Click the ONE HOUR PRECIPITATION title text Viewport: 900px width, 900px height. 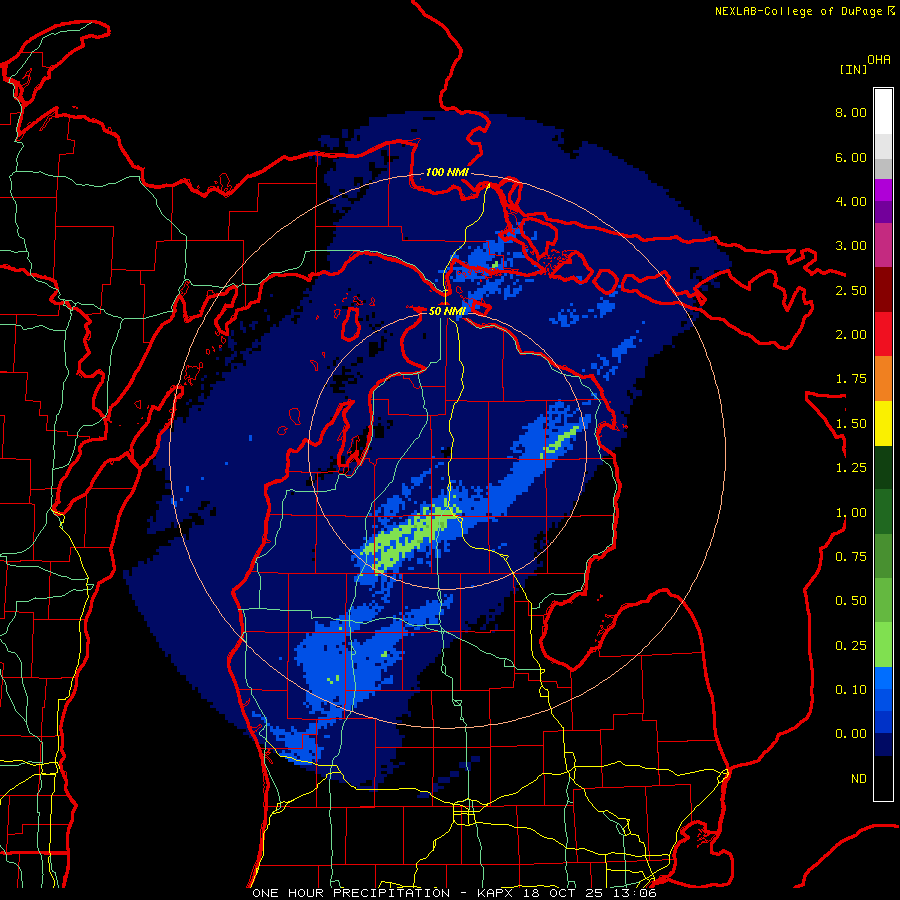pos(351,893)
